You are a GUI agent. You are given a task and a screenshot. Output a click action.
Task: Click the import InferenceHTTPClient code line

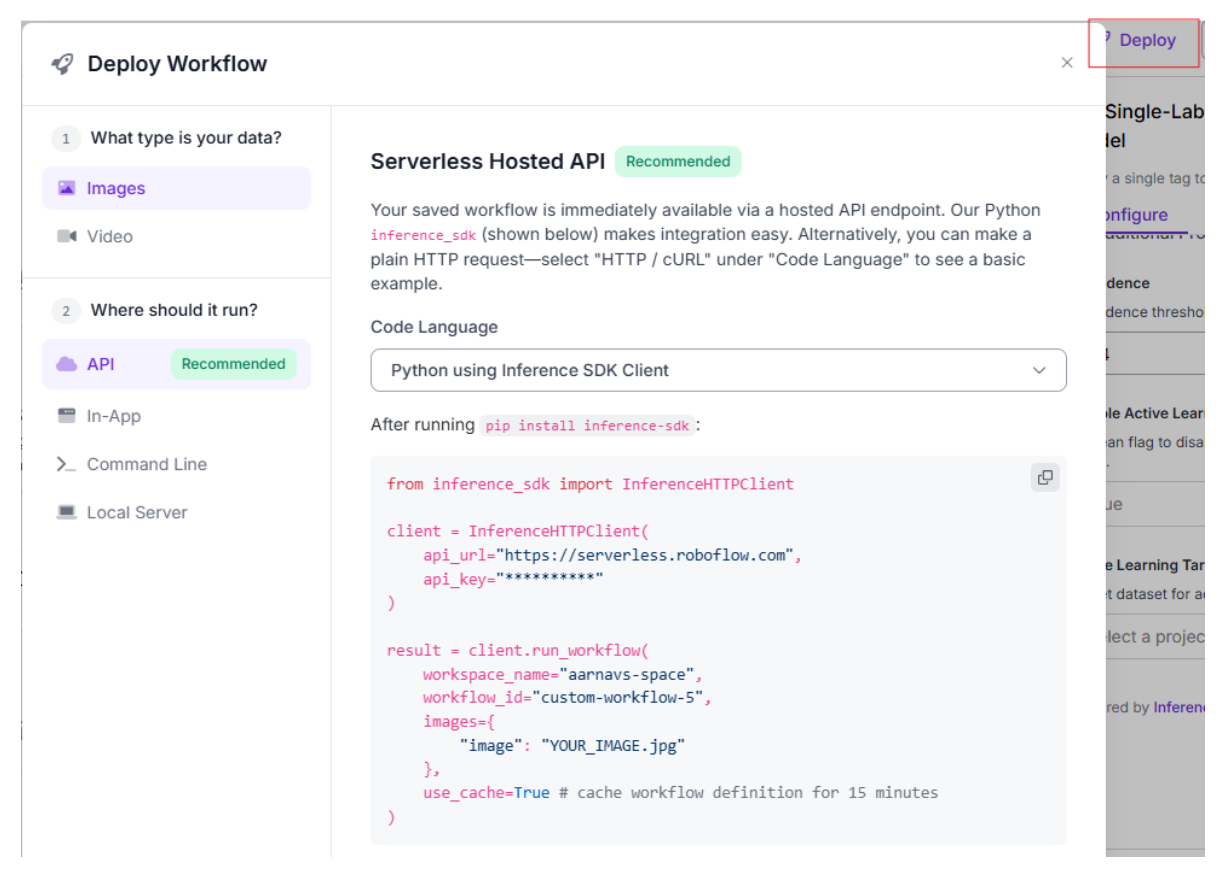click(x=590, y=484)
